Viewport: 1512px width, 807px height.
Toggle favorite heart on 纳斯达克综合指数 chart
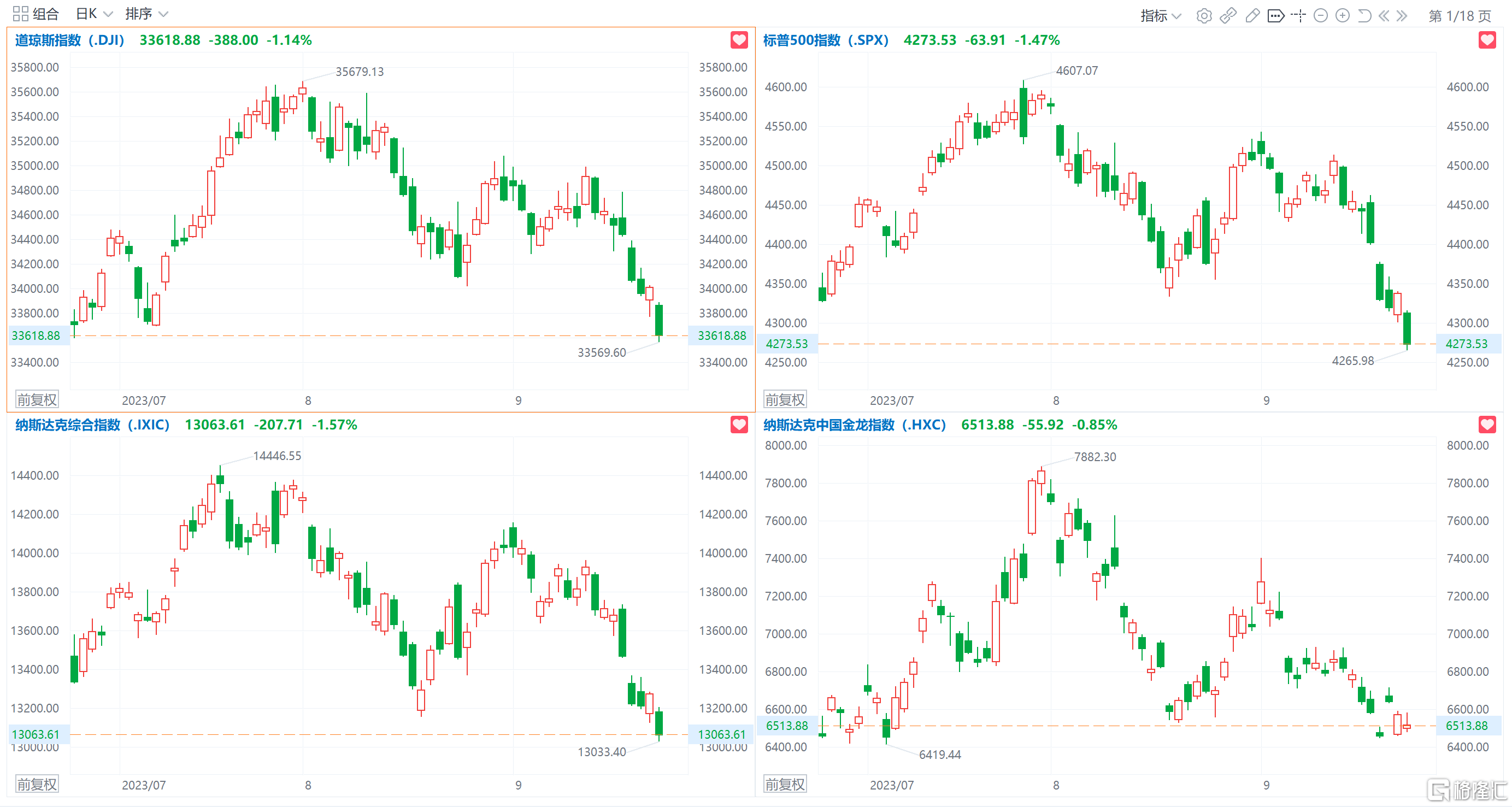click(739, 425)
